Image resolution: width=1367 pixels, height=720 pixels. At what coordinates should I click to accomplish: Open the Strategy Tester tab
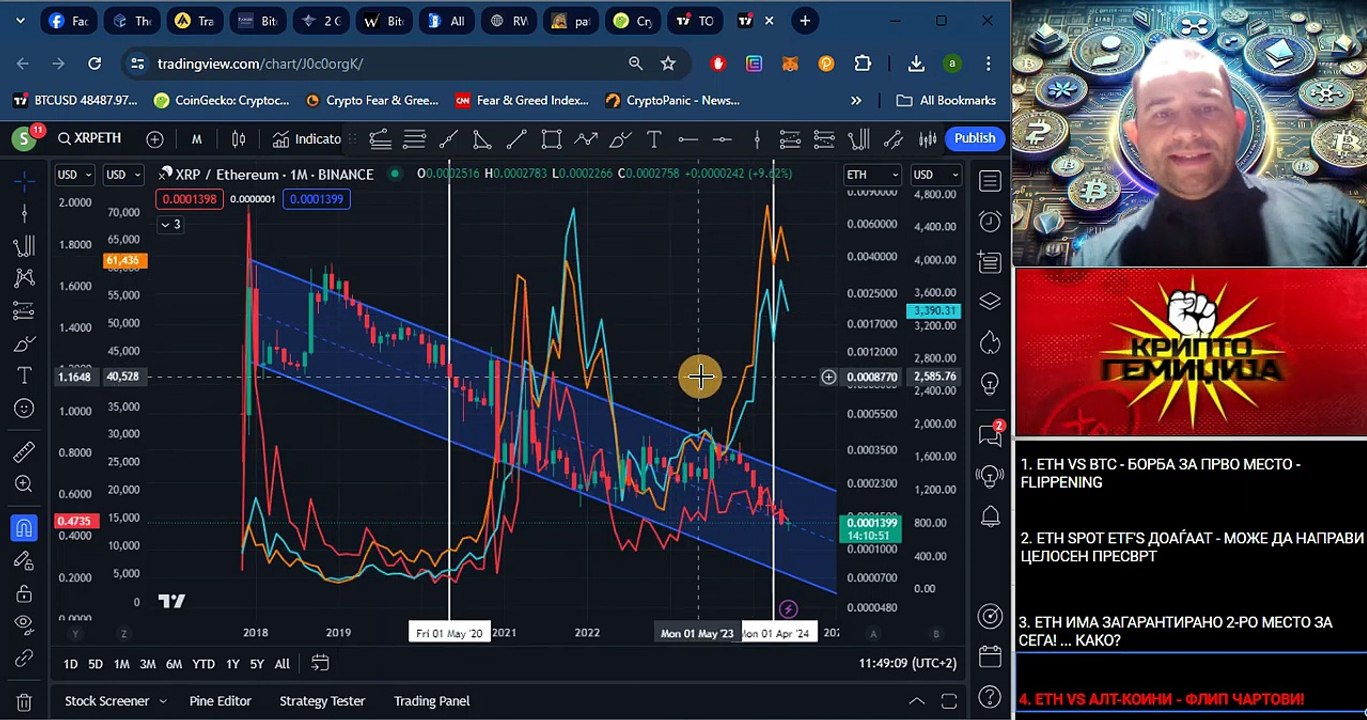[x=322, y=701]
